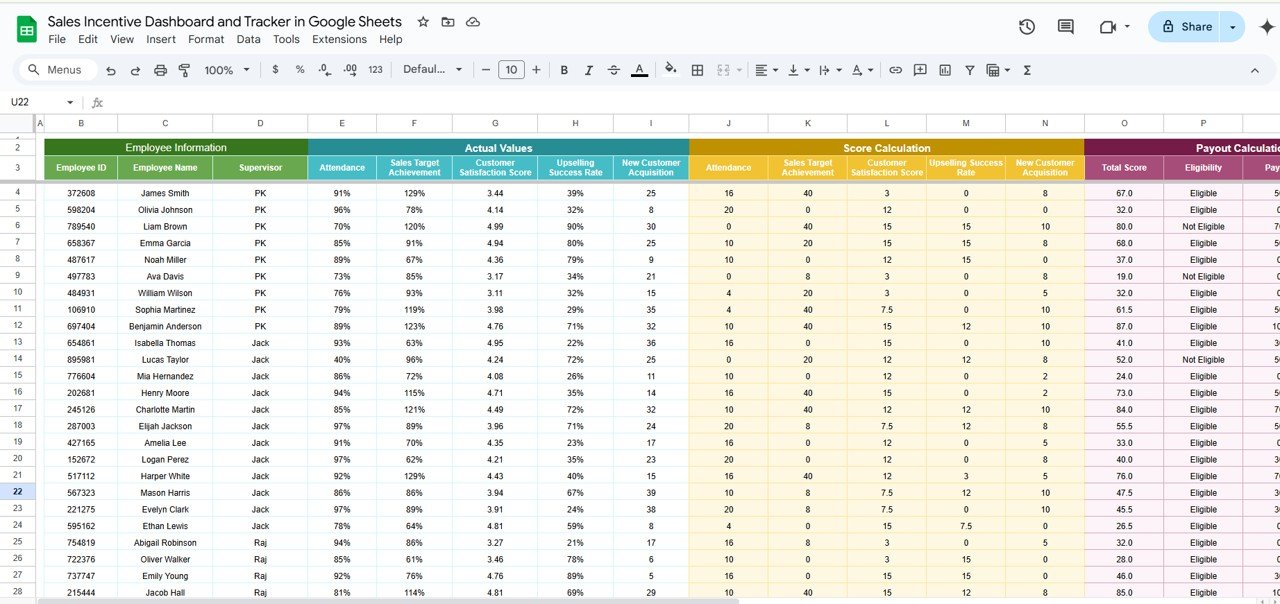The width and height of the screenshot is (1280, 604).
Task: Click the Menus search box
Action: (58, 70)
